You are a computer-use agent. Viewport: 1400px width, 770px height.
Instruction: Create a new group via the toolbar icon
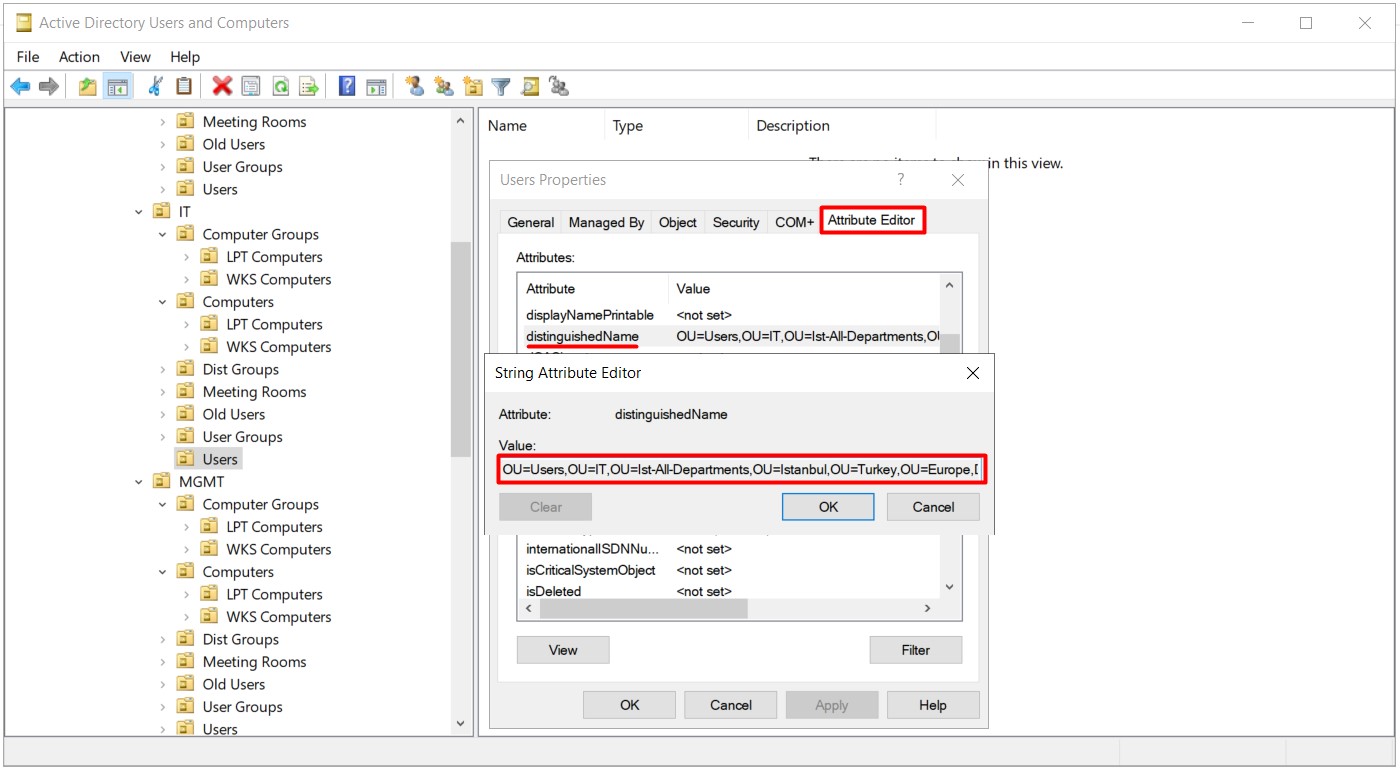point(443,87)
